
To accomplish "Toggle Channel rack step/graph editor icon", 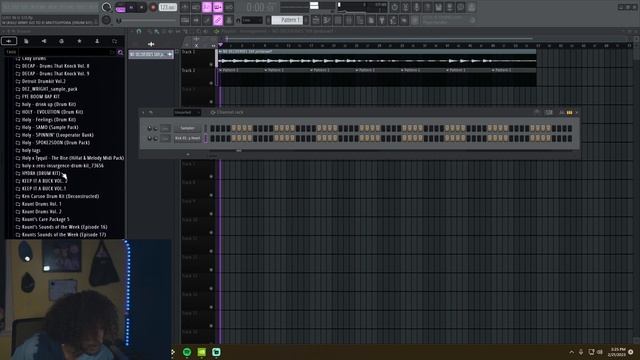I will [569, 112].
